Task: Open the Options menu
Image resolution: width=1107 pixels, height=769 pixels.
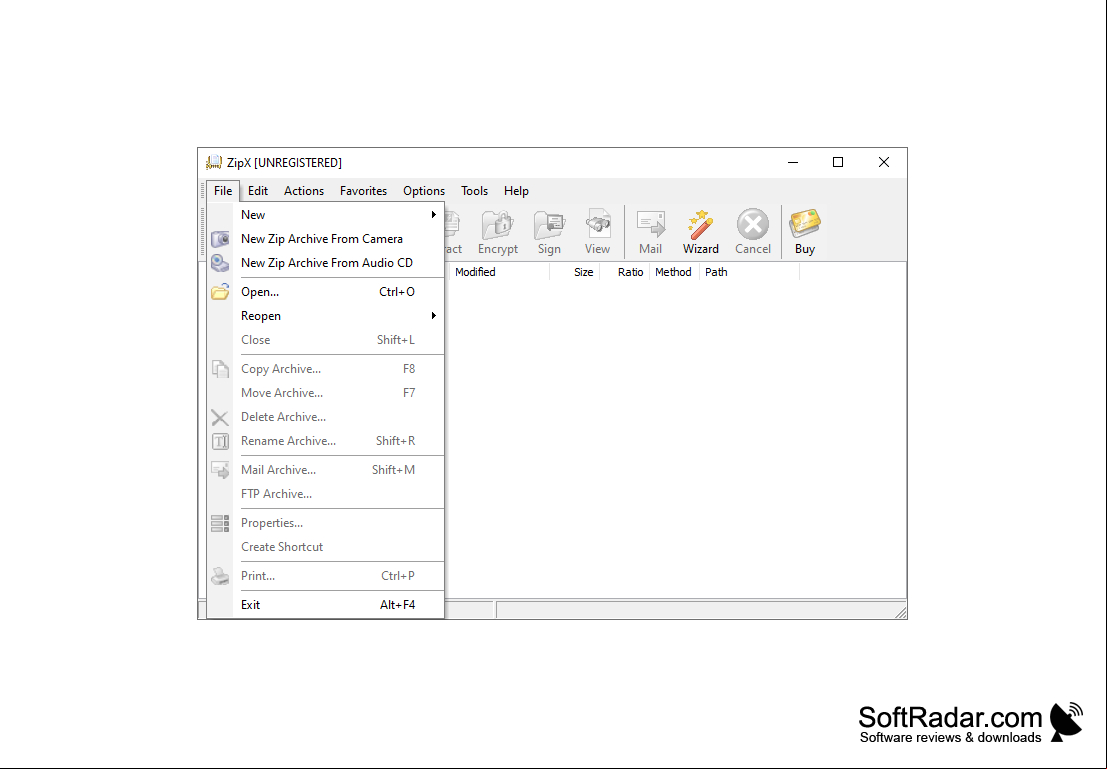Action: point(424,191)
